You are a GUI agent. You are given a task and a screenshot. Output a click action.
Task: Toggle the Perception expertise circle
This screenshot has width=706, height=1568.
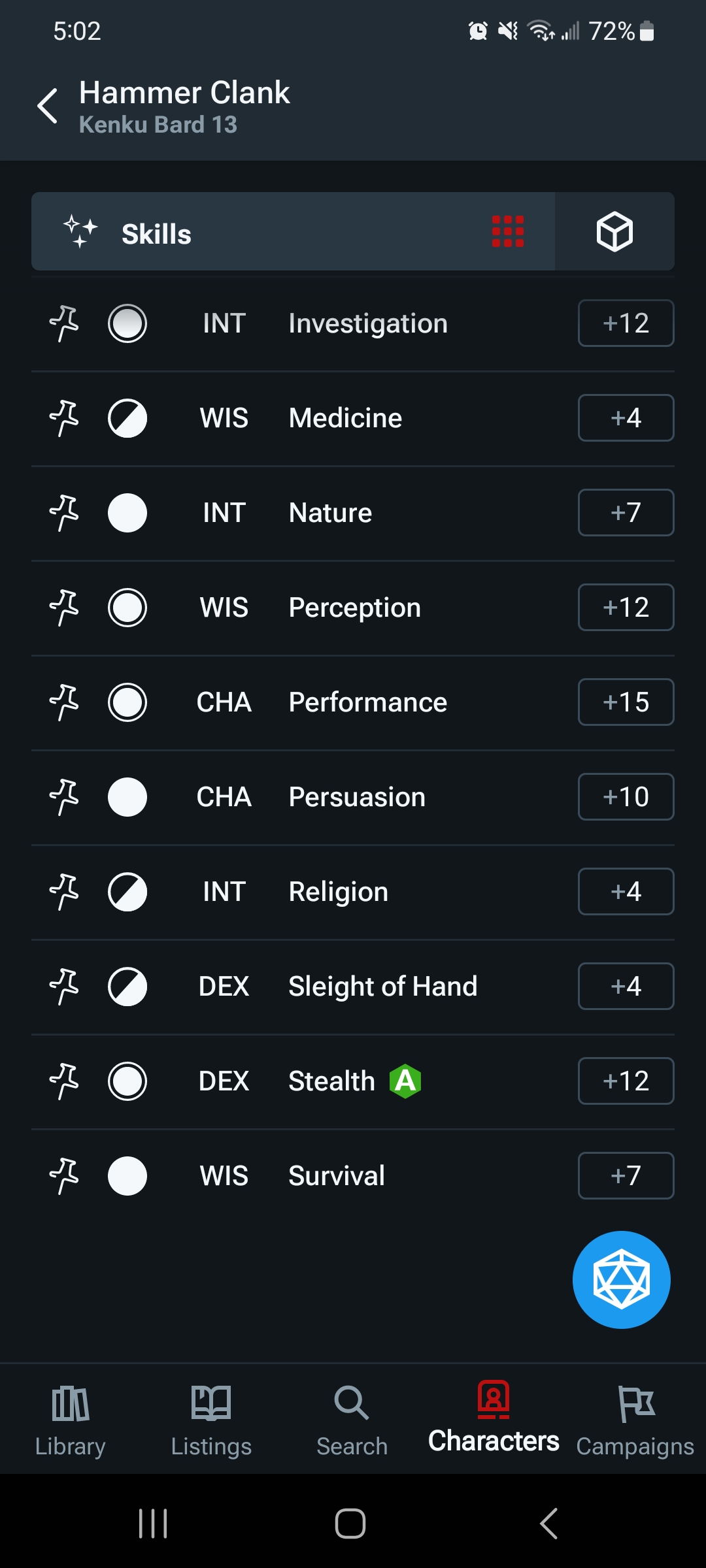[127, 608]
